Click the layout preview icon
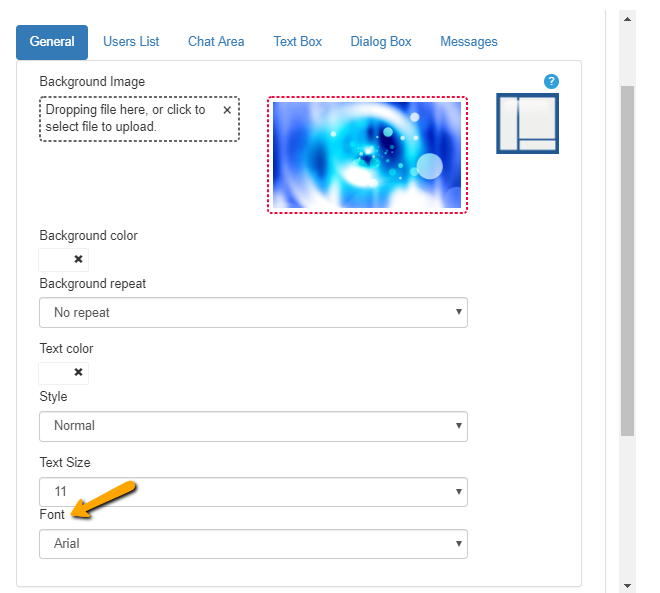The width and height of the screenshot is (660, 593). point(527,124)
